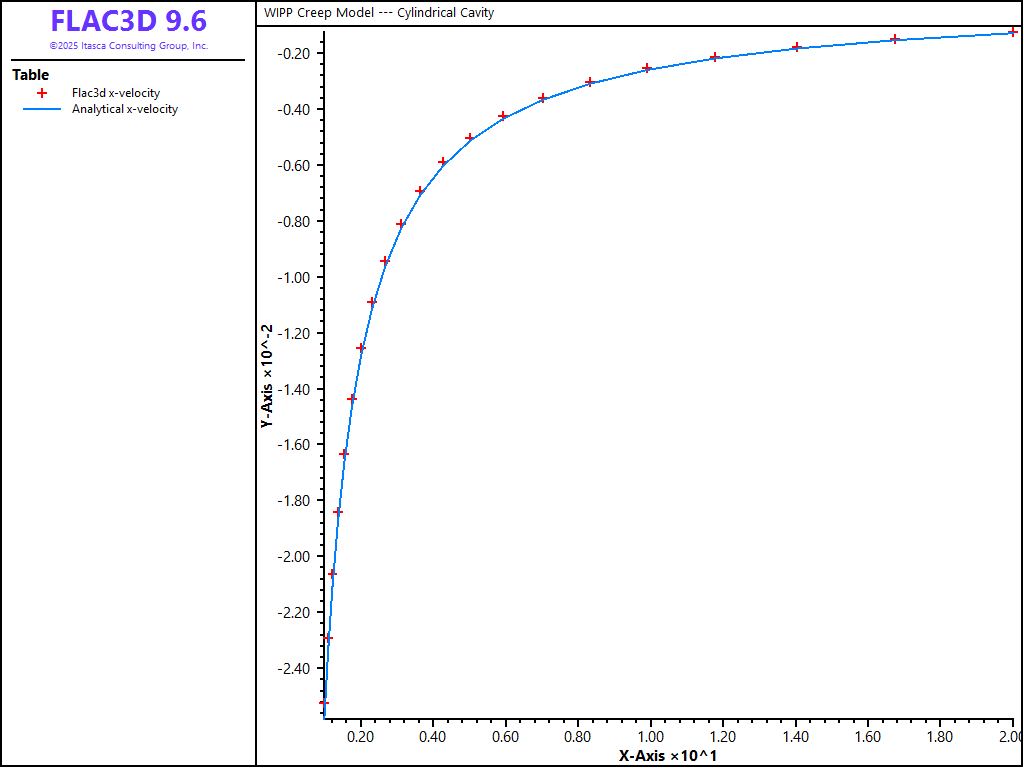Click the 0.20 X-axis tick label

tap(360, 737)
